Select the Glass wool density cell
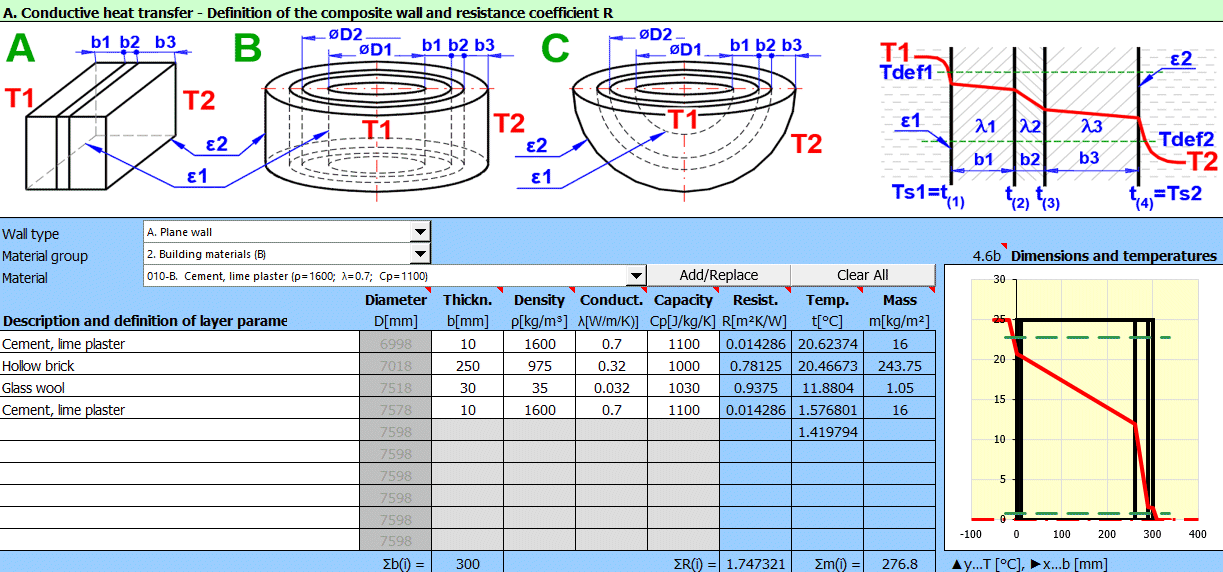The height and width of the screenshot is (572, 1223). pos(539,388)
